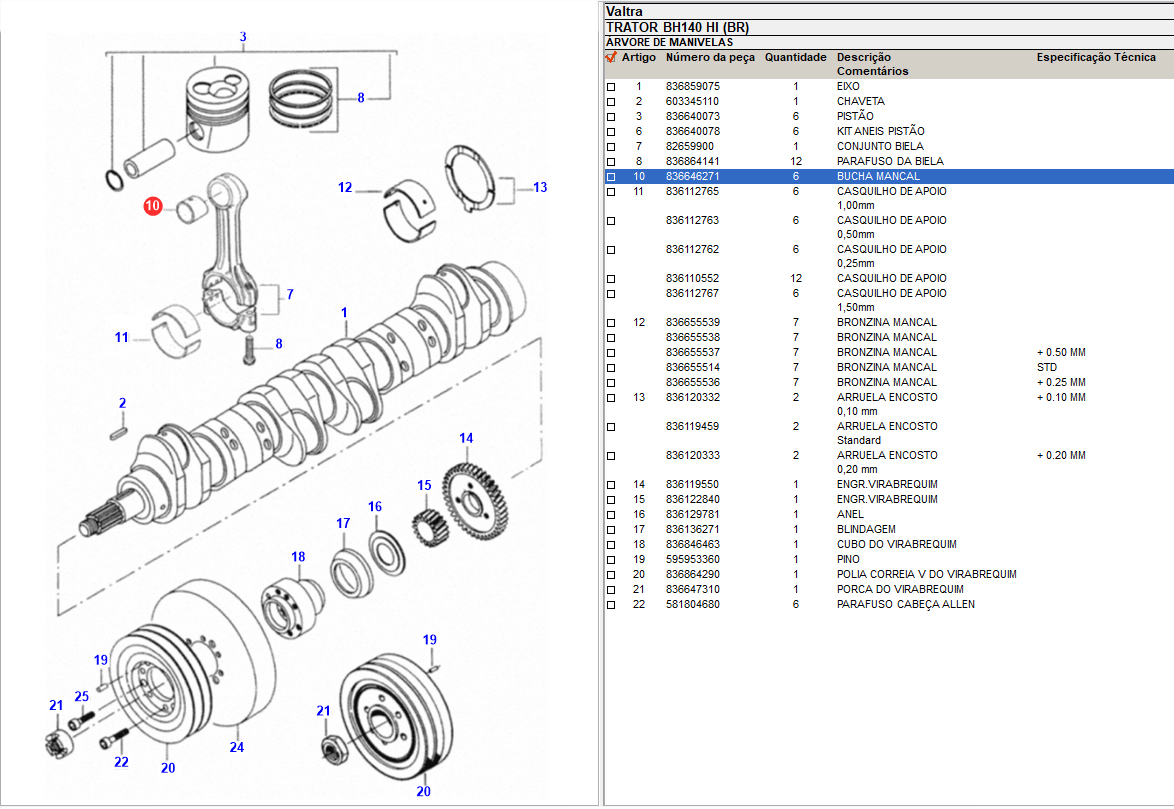
Task: Toggle the checkbox on highlighted BUCHA MANCAL row
Action: pos(611,177)
